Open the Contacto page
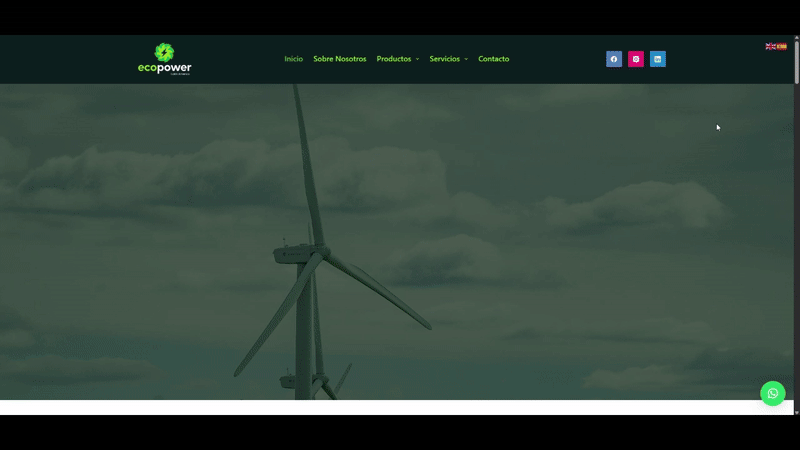Viewport: 800px width, 450px height. click(x=493, y=59)
